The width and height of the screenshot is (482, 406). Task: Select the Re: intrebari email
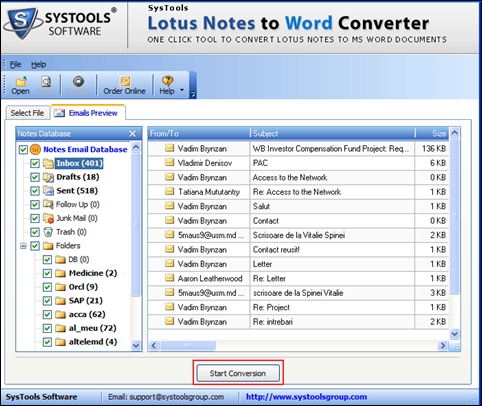(x=273, y=322)
